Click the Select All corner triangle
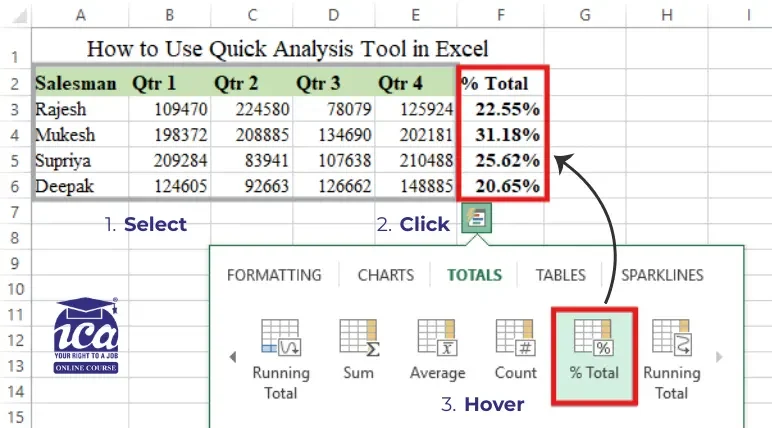The width and height of the screenshot is (772, 428). tap(20, 16)
